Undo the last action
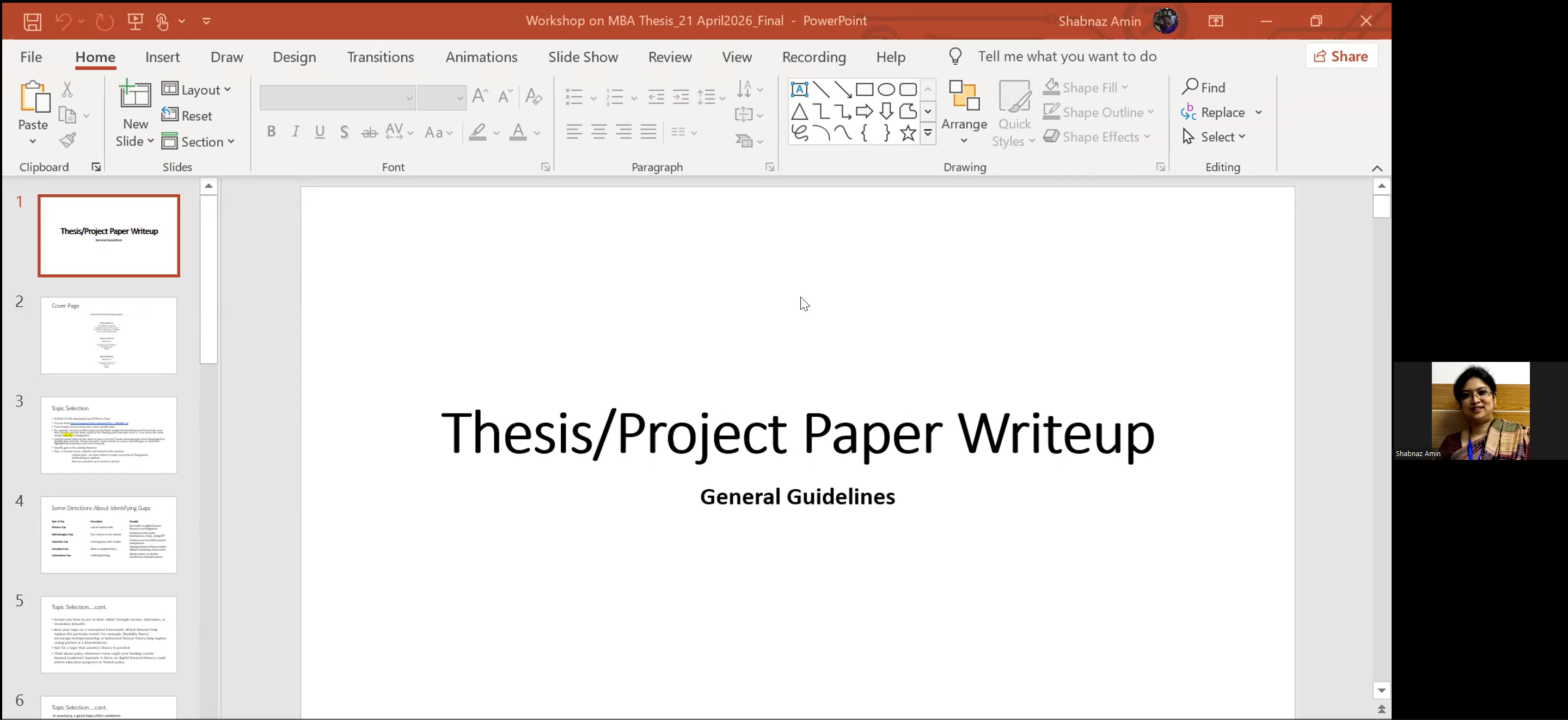This screenshot has height=720, width=1568. point(63,21)
